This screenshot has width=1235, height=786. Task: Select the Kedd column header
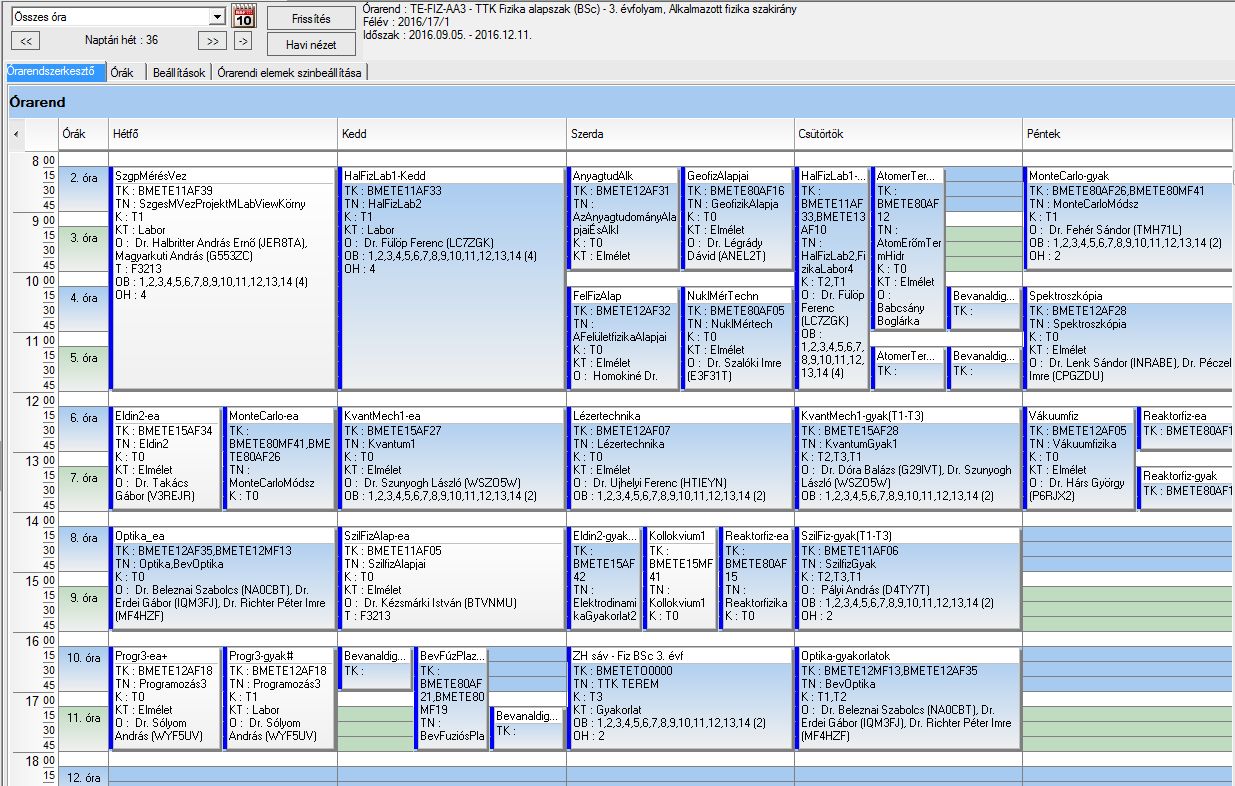(451, 134)
